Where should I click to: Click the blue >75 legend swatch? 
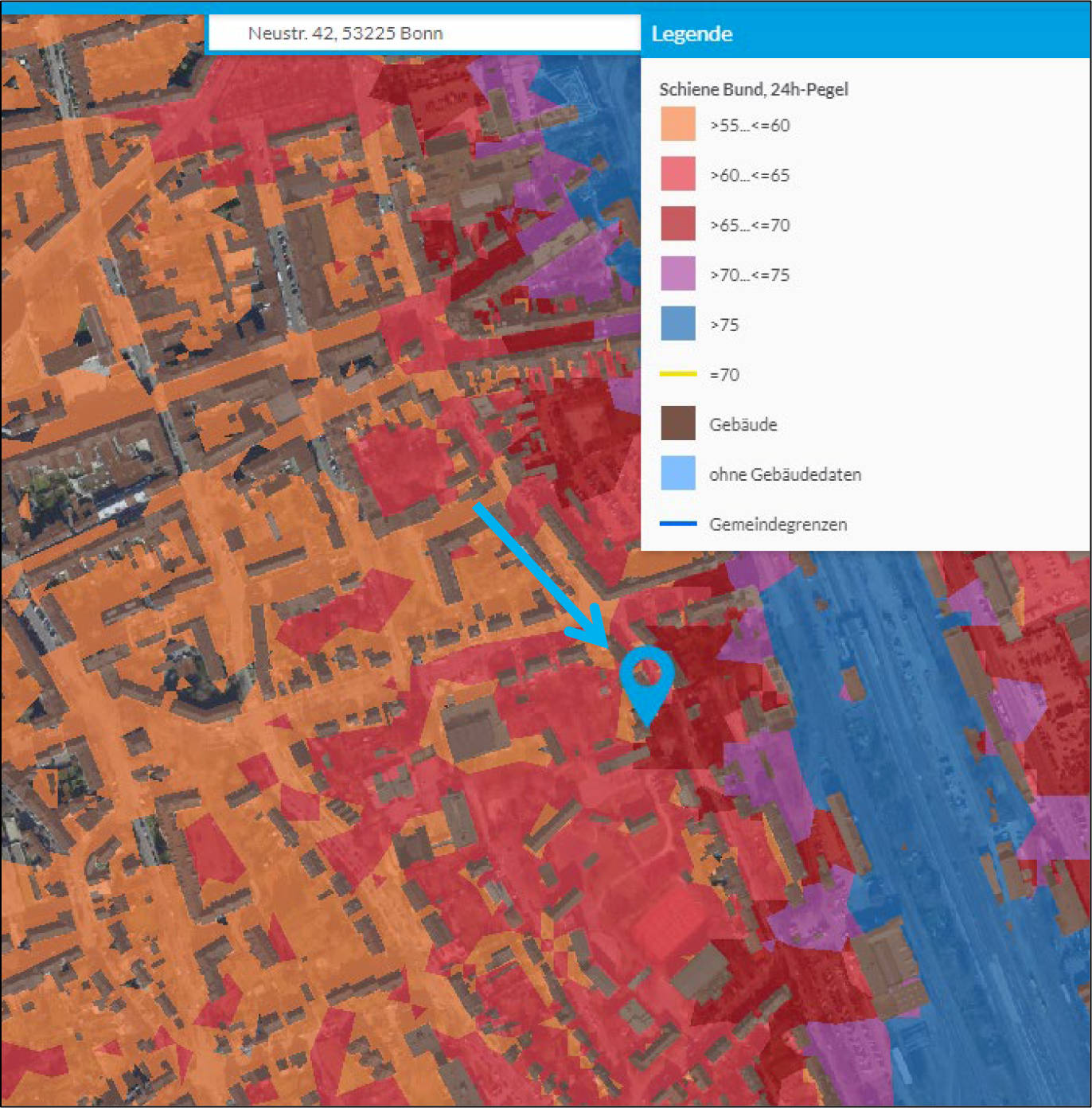pyautogui.click(x=677, y=324)
